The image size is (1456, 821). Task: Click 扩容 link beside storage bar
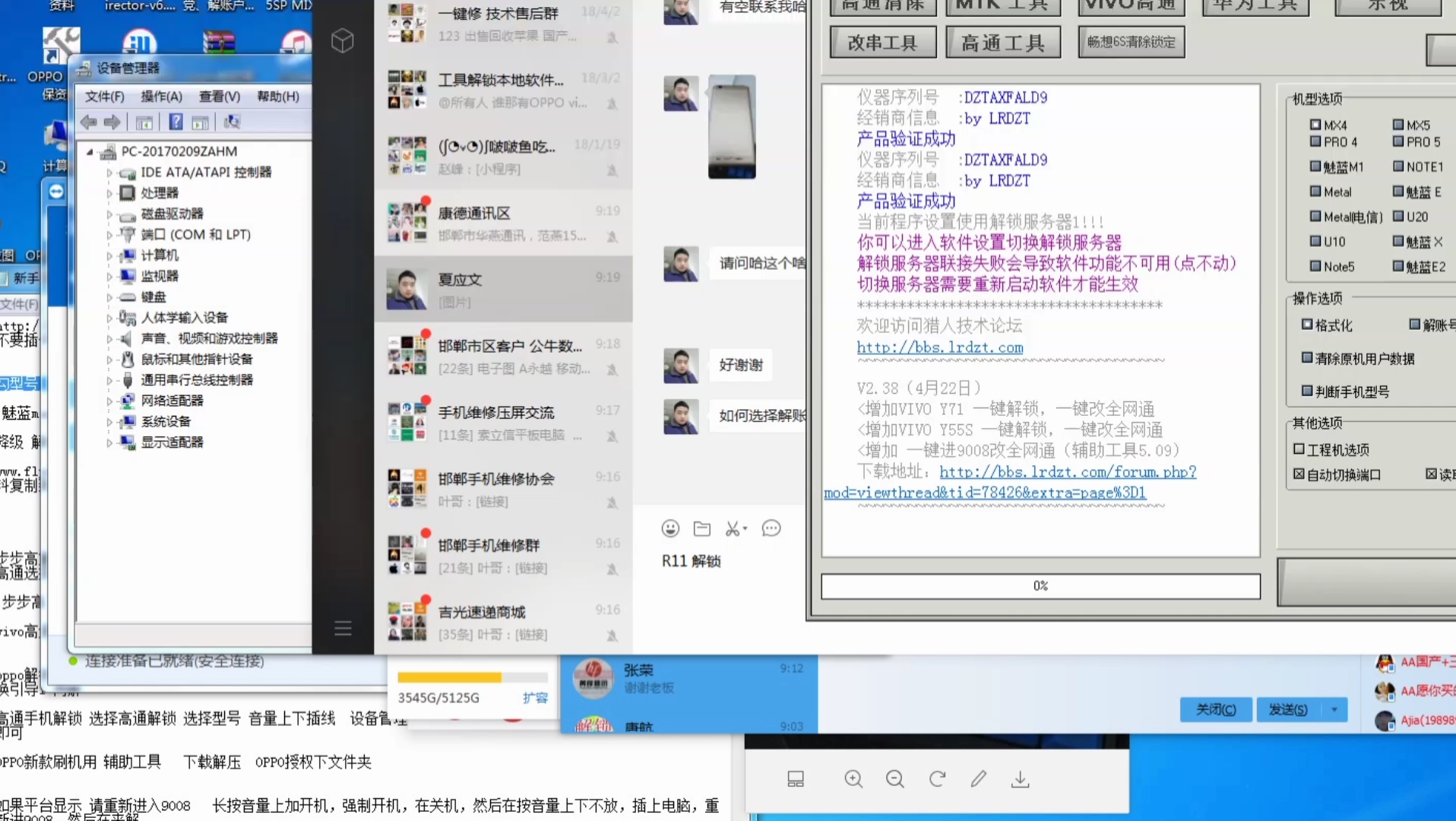[535, 698]
